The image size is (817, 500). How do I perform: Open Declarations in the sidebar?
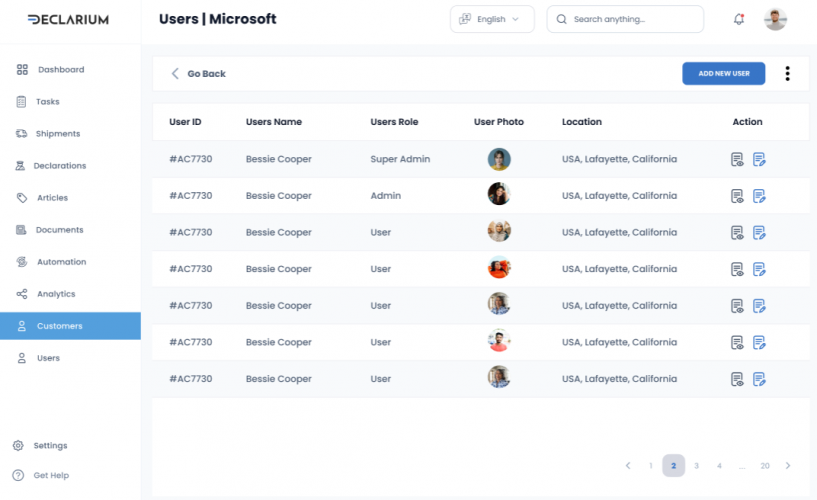(x=59, y=166)
